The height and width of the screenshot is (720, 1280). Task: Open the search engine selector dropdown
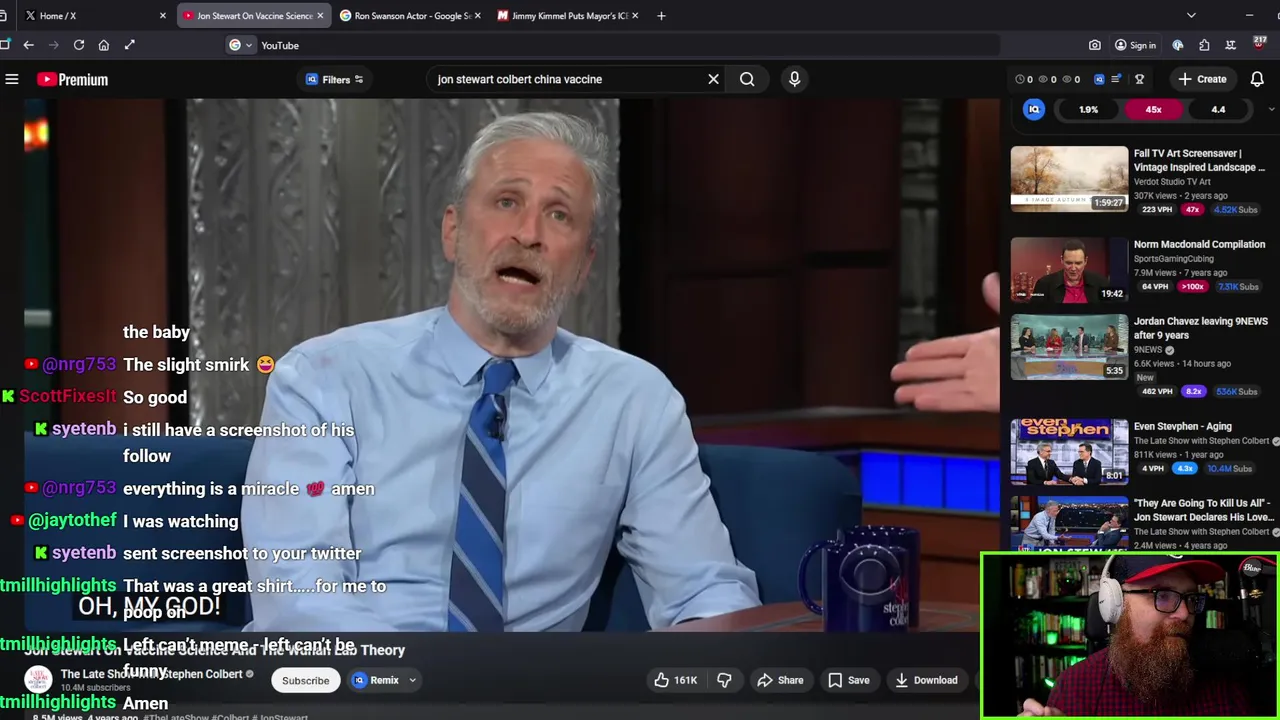[239, 45]
